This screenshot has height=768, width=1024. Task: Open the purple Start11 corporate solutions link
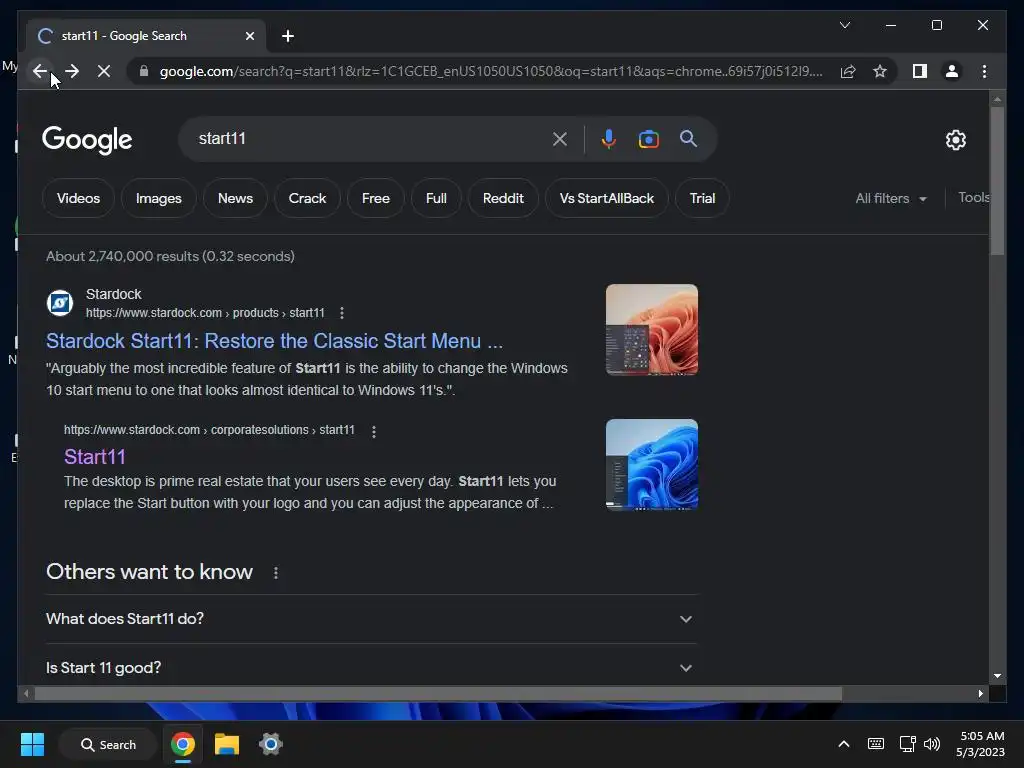[x=95, y=456]
